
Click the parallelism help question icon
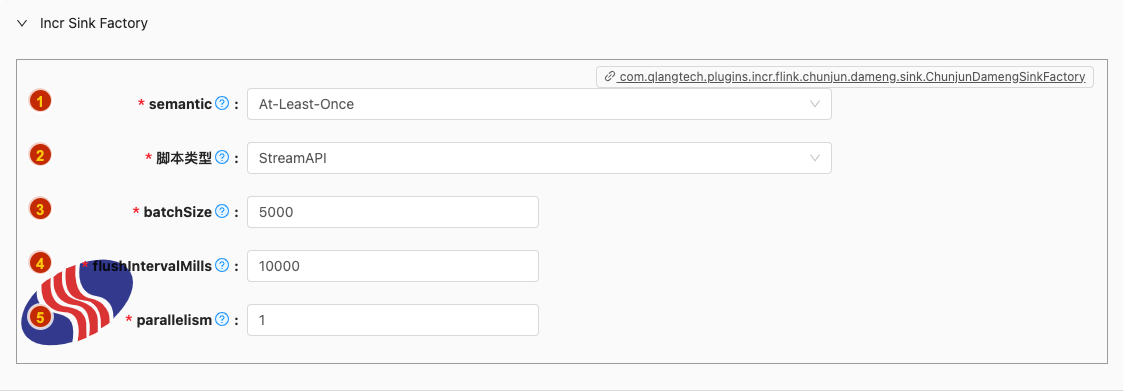click(222, 320)
